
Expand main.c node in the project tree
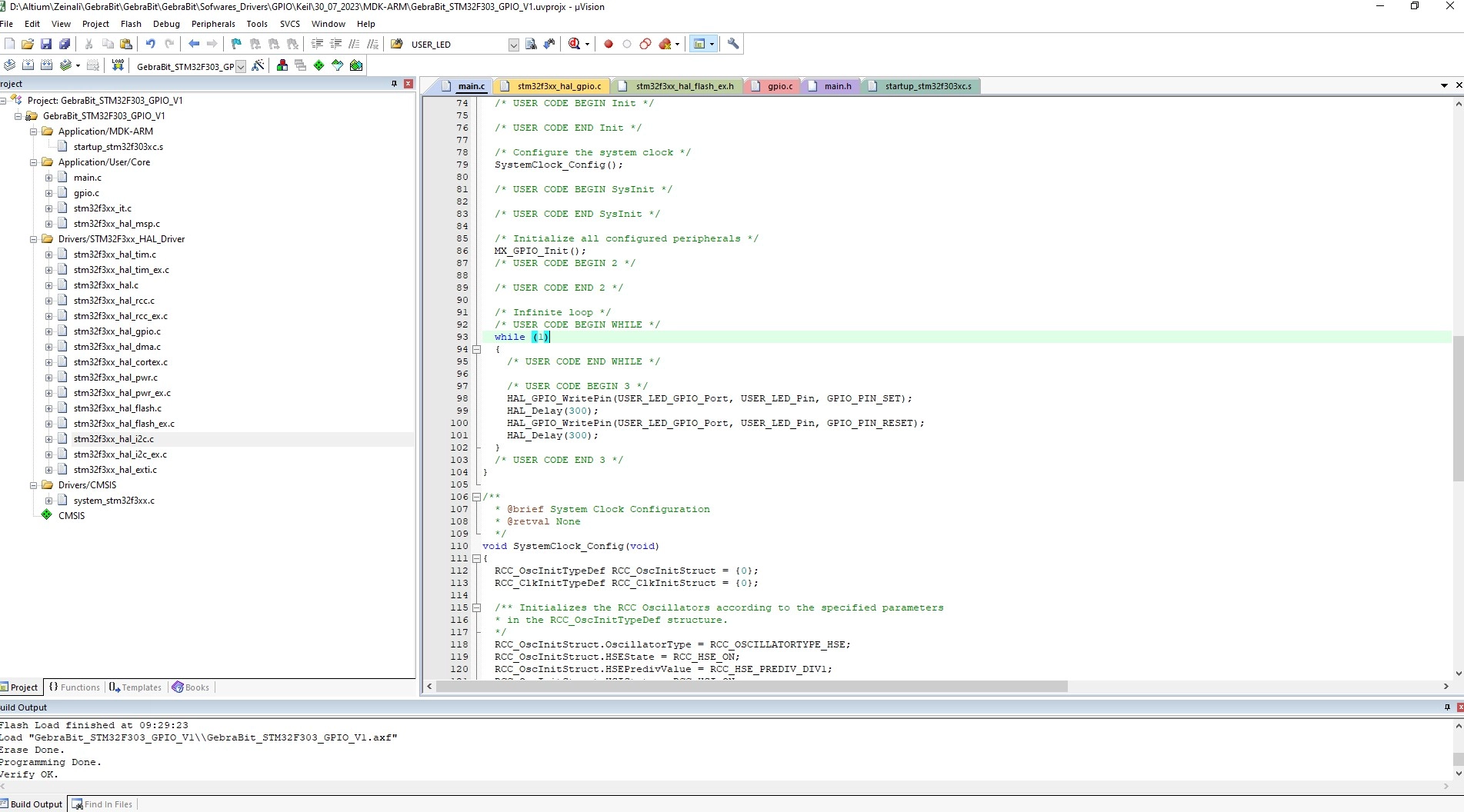(x=49, y=178)
